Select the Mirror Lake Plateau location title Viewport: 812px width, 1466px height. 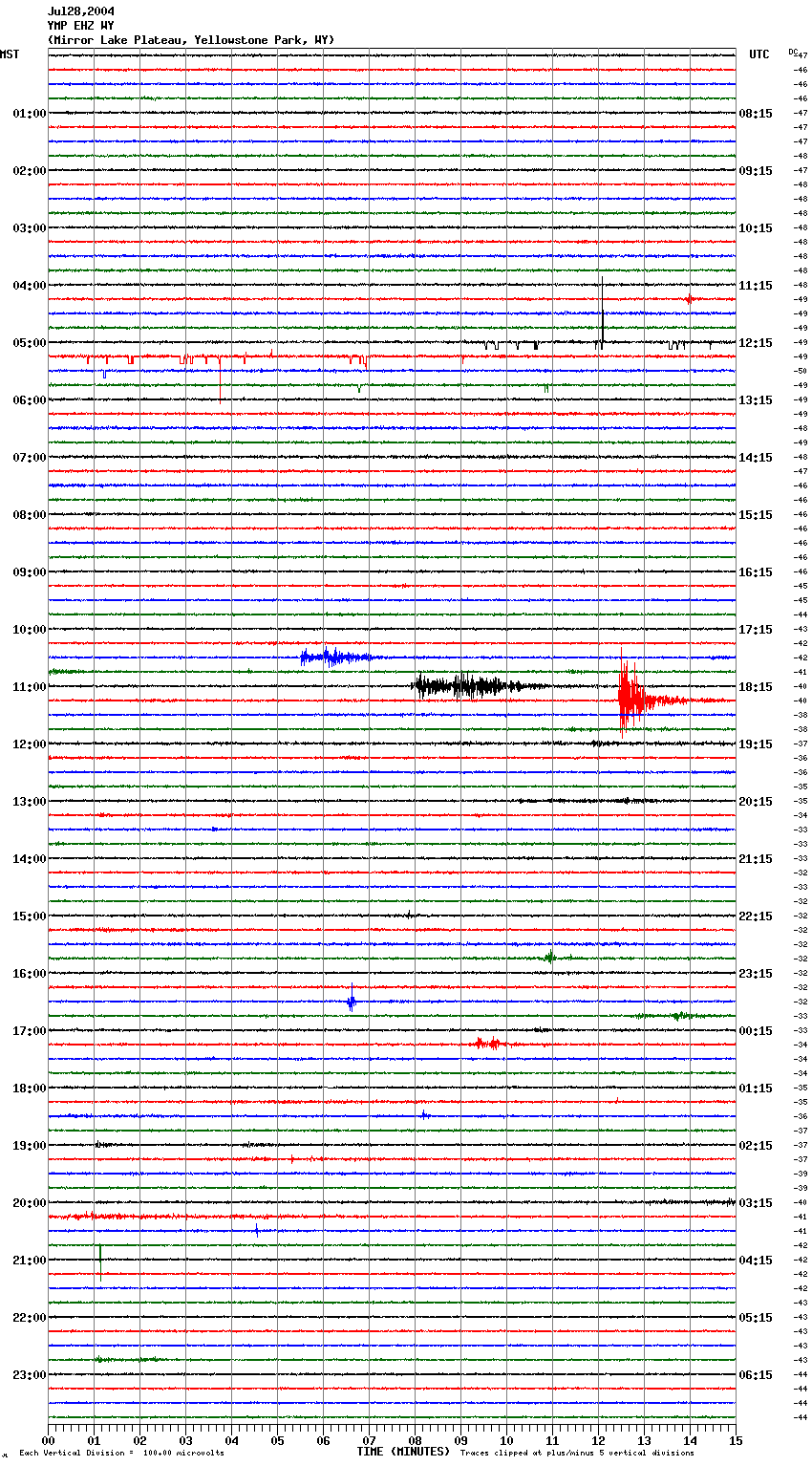click(191, 40)
